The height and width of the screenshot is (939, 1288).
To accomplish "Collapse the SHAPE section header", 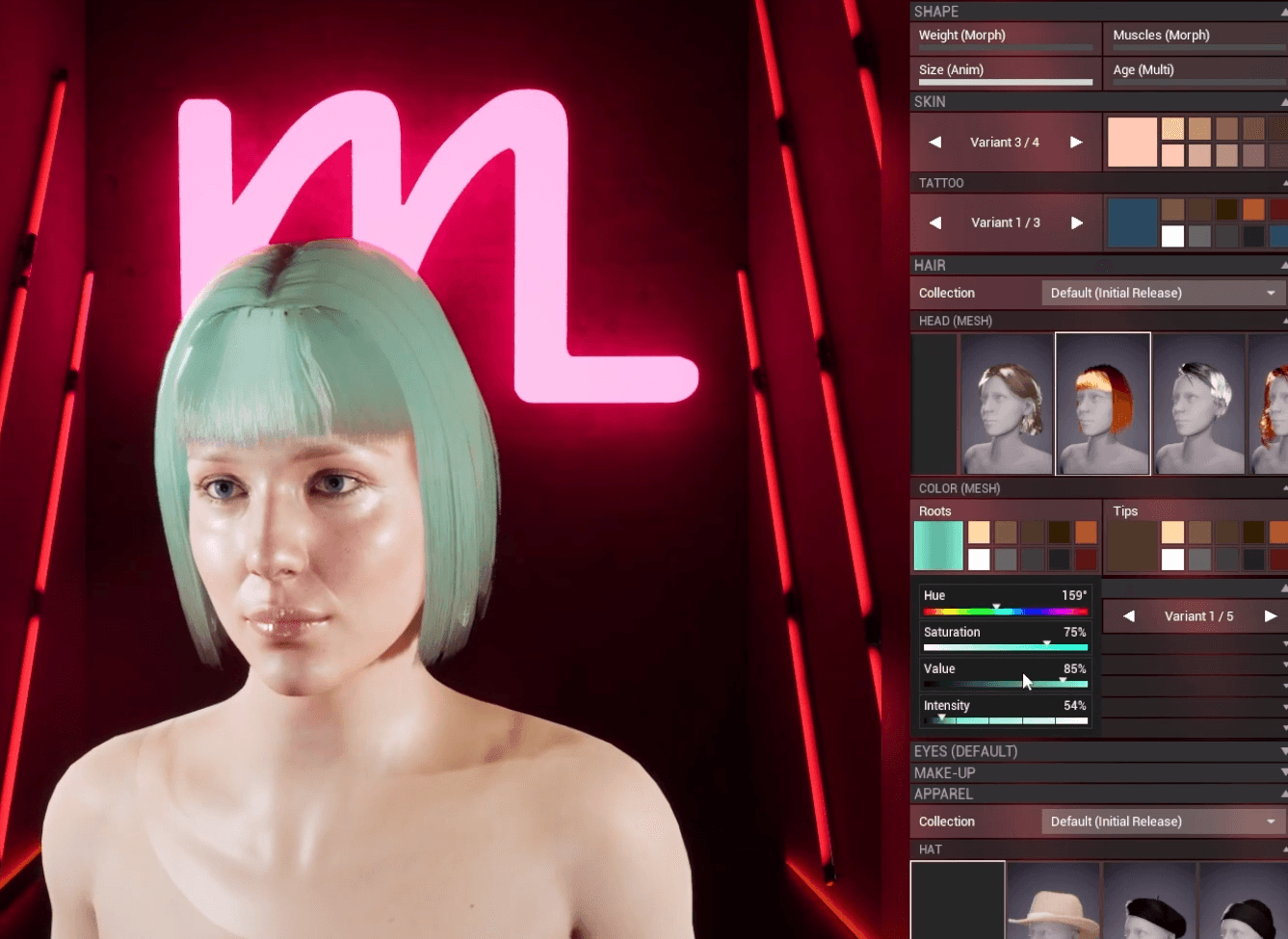I will tap(1098, 12).
